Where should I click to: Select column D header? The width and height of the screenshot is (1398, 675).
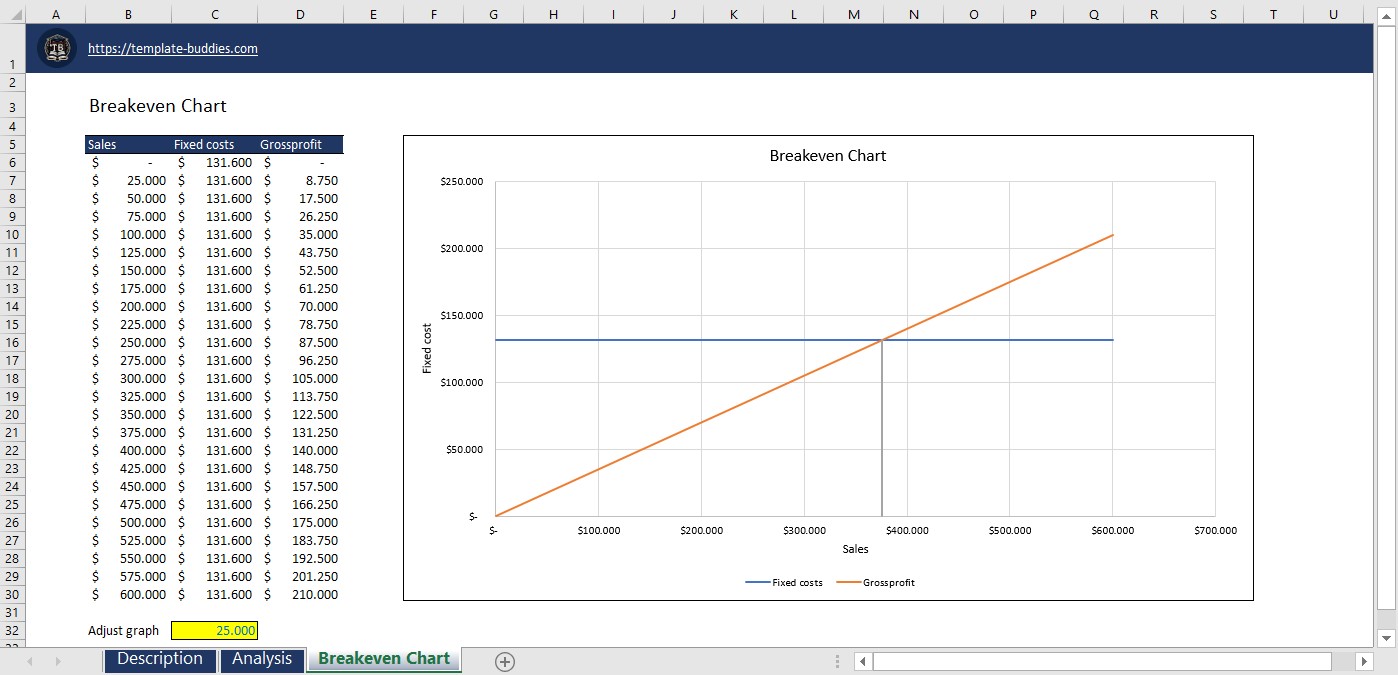pos(300,14)
